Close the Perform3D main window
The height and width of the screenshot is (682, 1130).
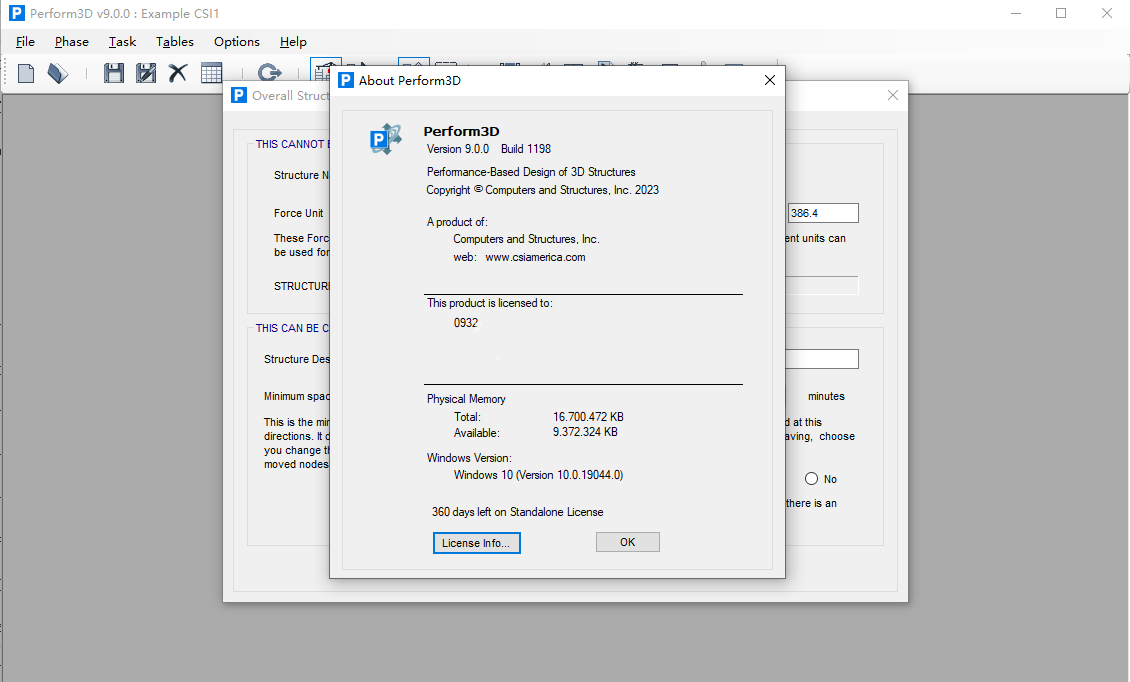(1107, 13)
